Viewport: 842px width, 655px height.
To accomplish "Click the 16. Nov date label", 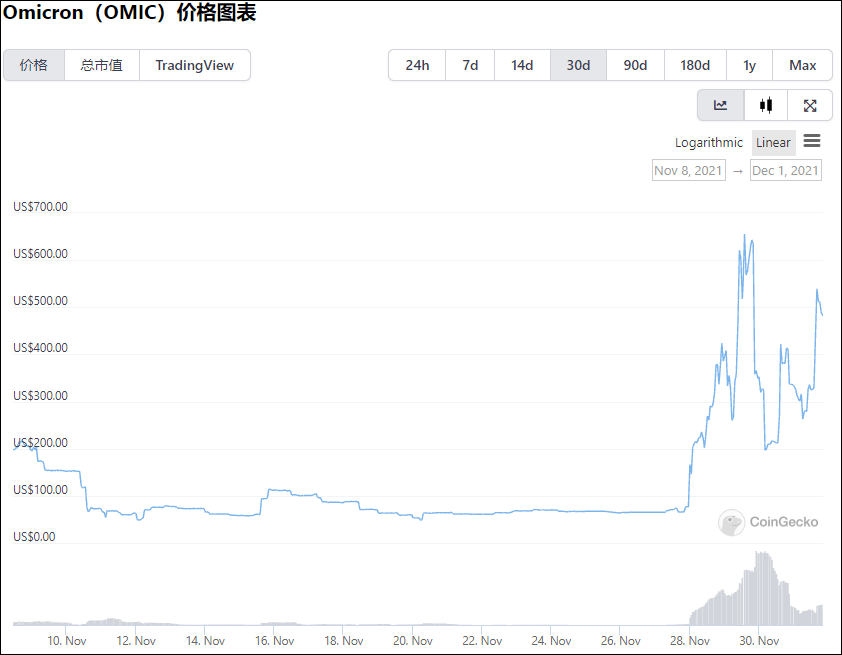I will [x=274, y=641].
